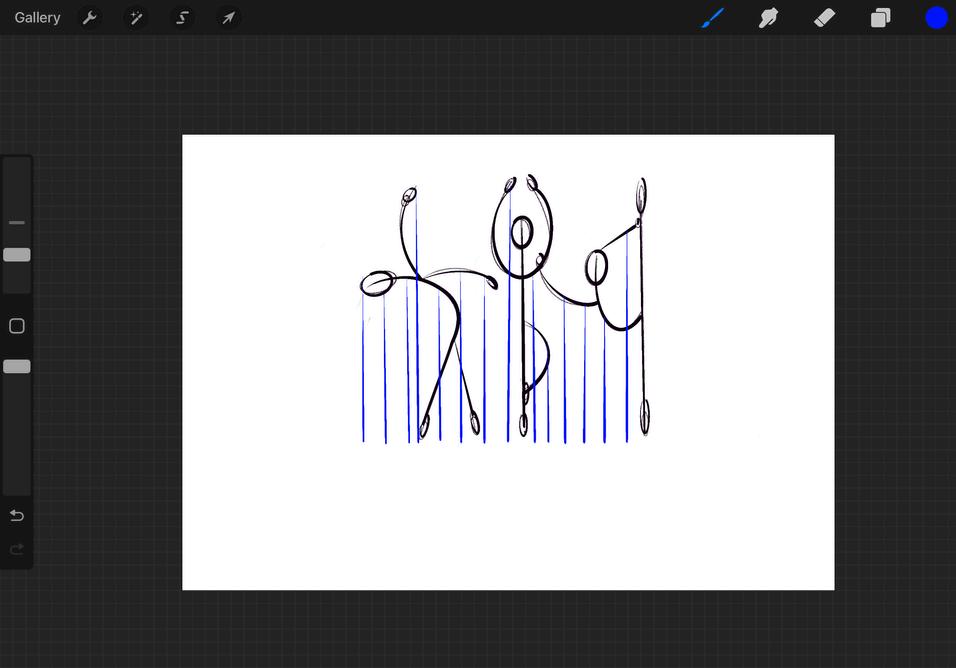This screenshot has height=668, width=956.
Task: Tap the small marker above the size slider
Action: (16, 222)
